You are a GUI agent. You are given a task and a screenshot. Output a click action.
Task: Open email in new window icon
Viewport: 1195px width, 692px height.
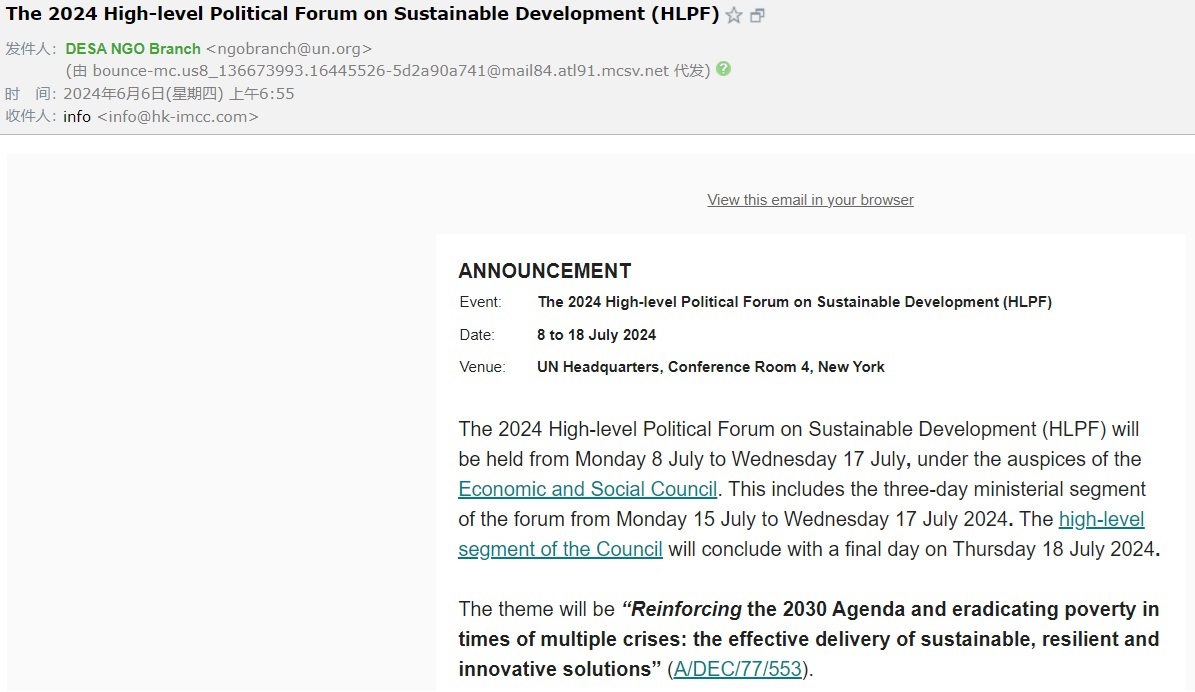[757, 15]
